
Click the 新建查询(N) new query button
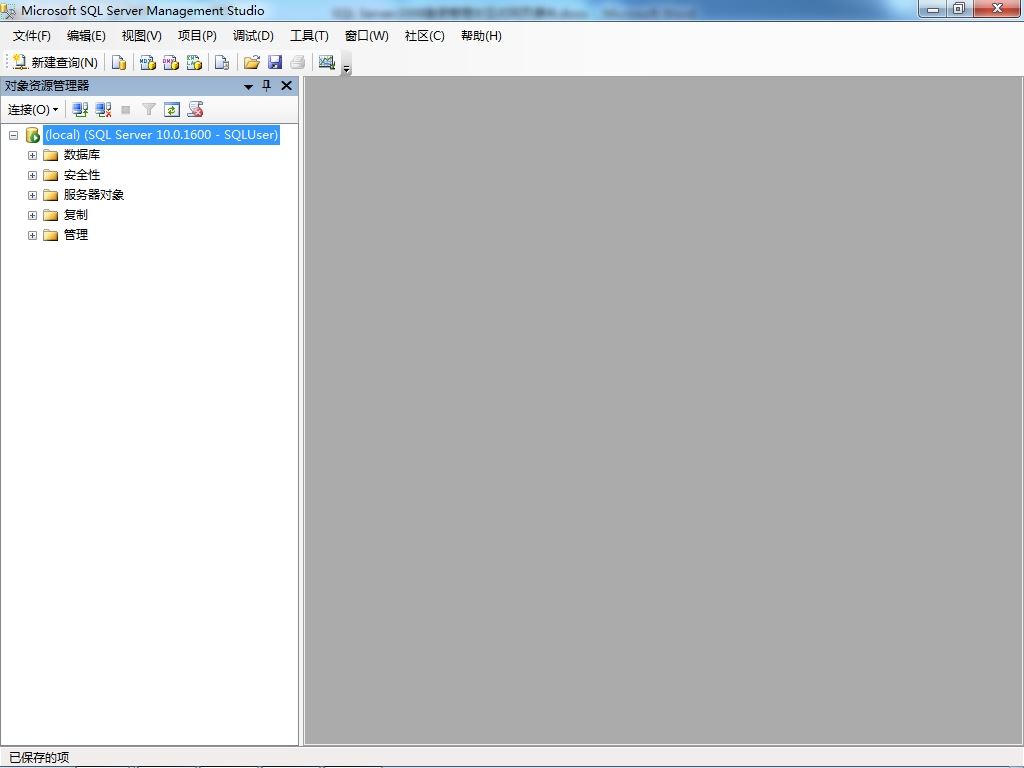click(56, 62)
